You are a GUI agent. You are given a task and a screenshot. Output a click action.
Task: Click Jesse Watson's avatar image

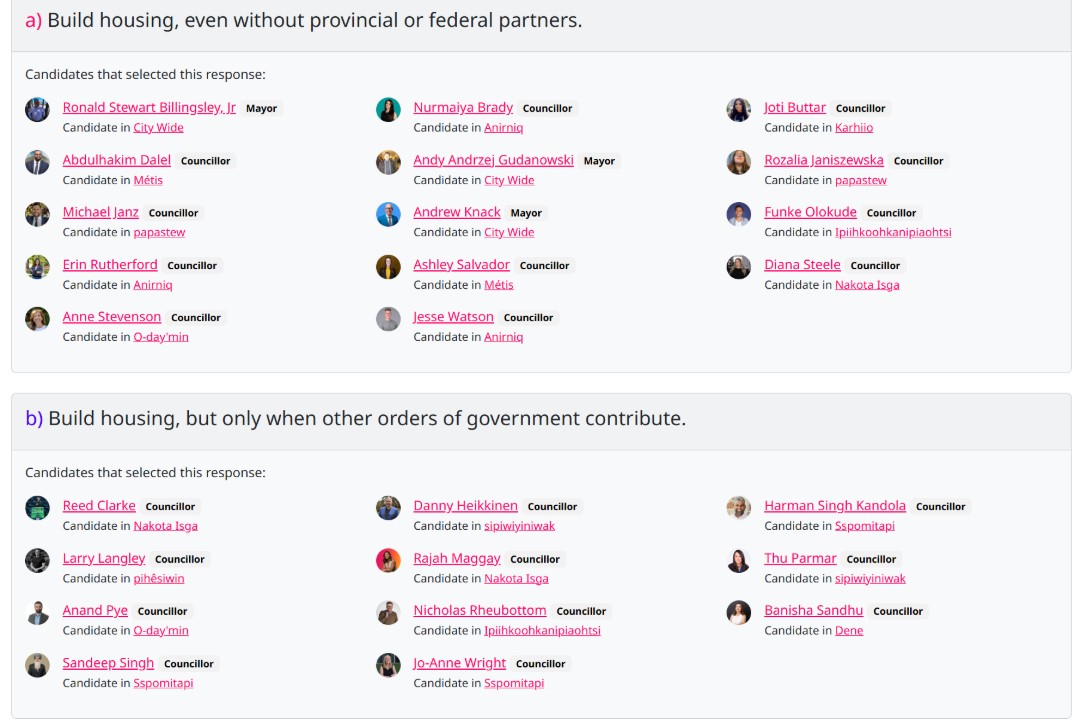click(x=388, y=319)
